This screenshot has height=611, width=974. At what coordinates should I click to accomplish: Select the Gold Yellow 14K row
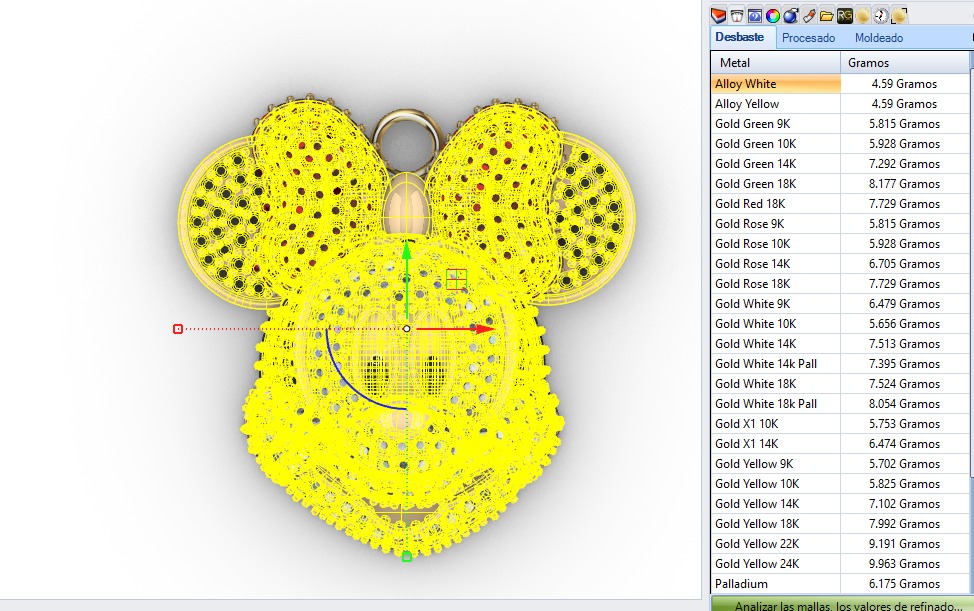pyautogui.click(x=840, y=504)
